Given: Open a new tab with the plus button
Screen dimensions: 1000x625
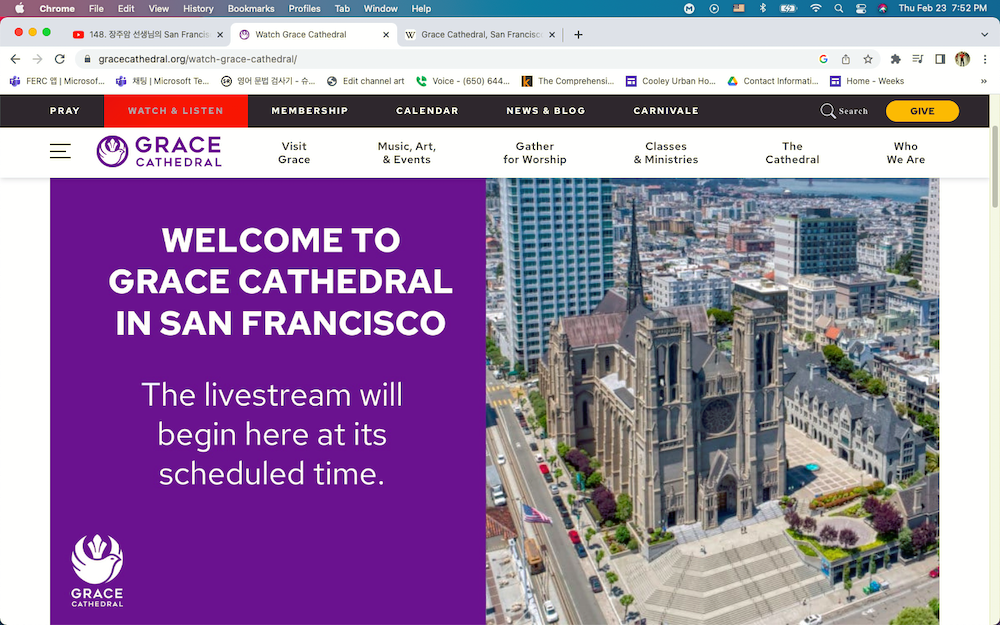Looking at the screenshot, I should pyautogui.click(x=578, y=34).
